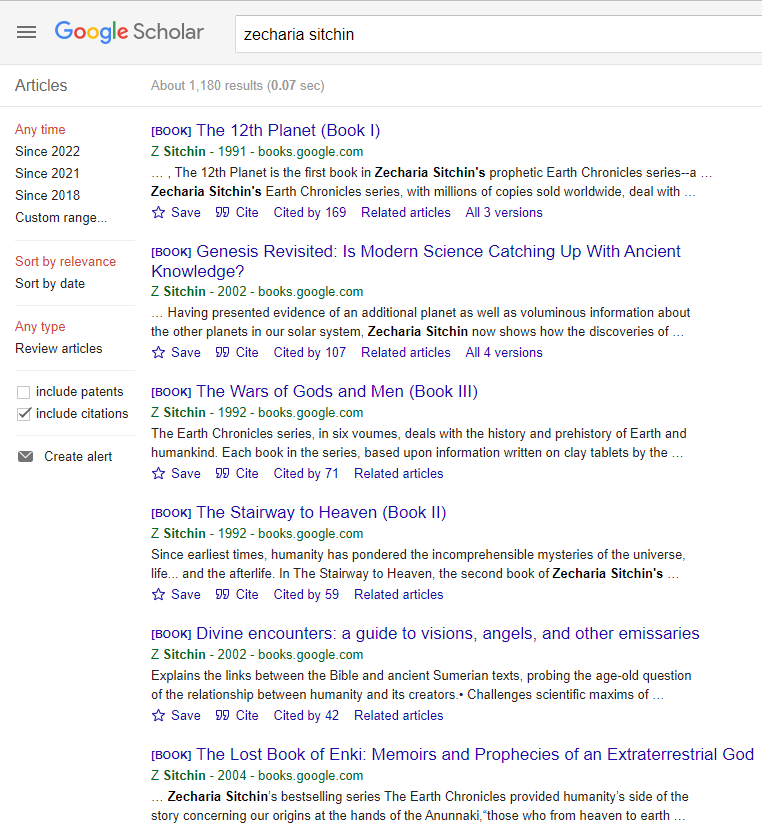Click the Articles heading

[x=41, y=85]
